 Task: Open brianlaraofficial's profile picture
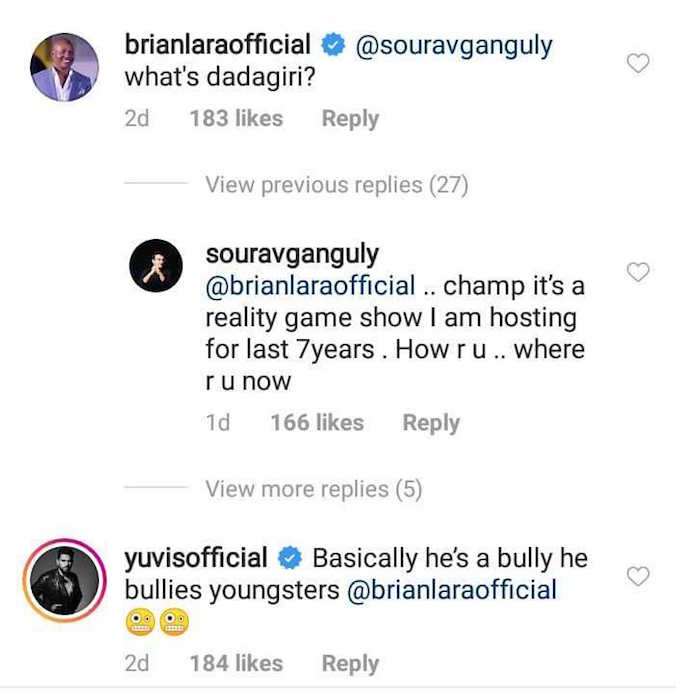[64, 67]
